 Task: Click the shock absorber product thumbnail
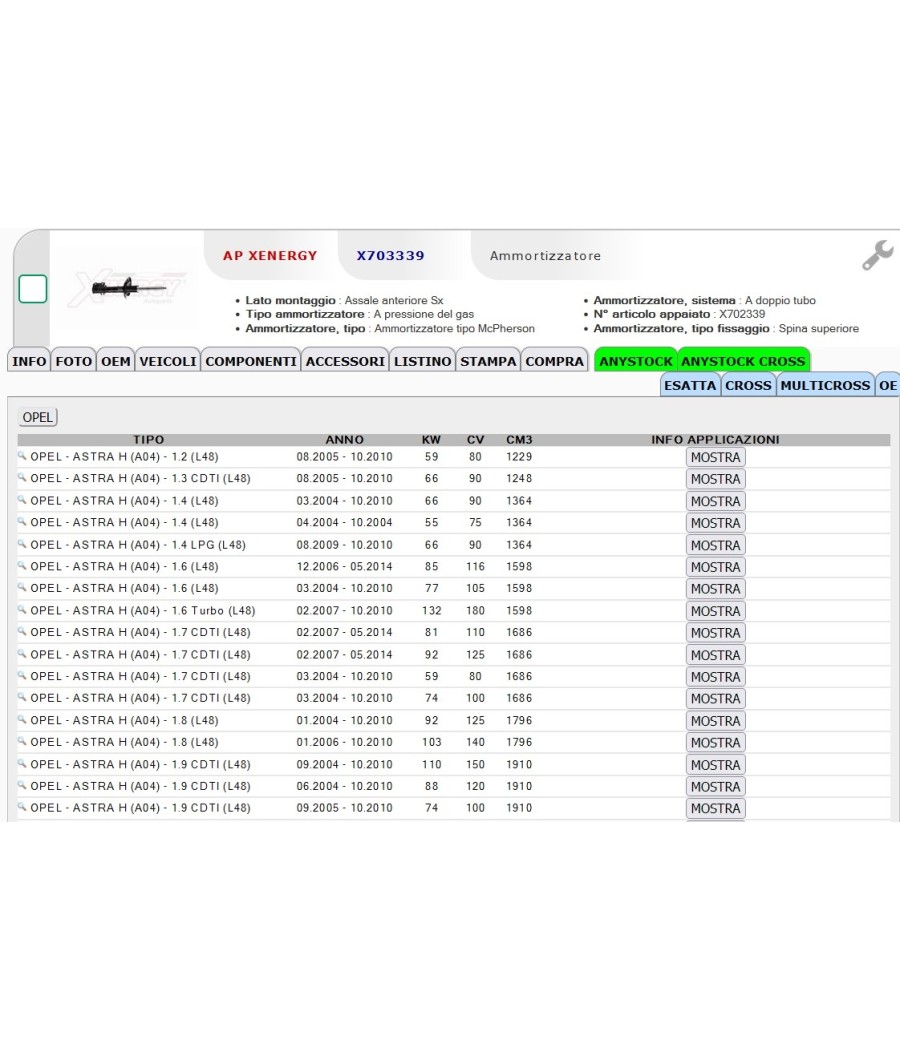coord(127,288)
